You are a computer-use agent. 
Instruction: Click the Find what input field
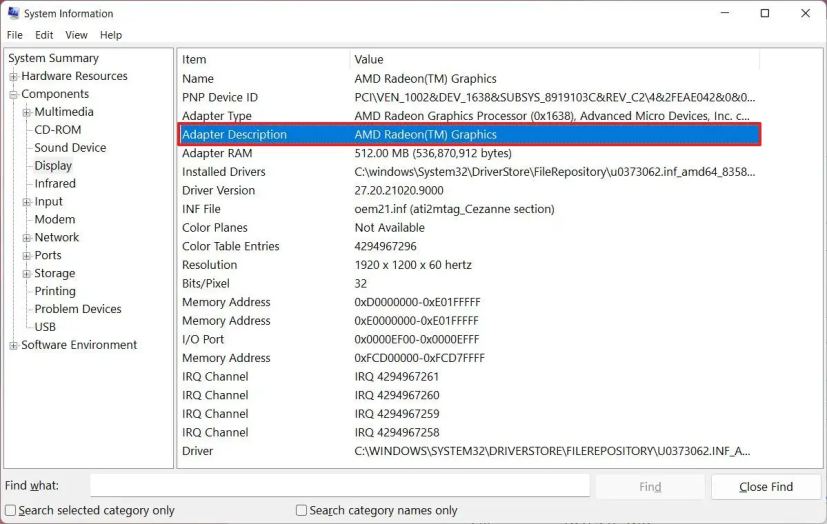(340, 486)
